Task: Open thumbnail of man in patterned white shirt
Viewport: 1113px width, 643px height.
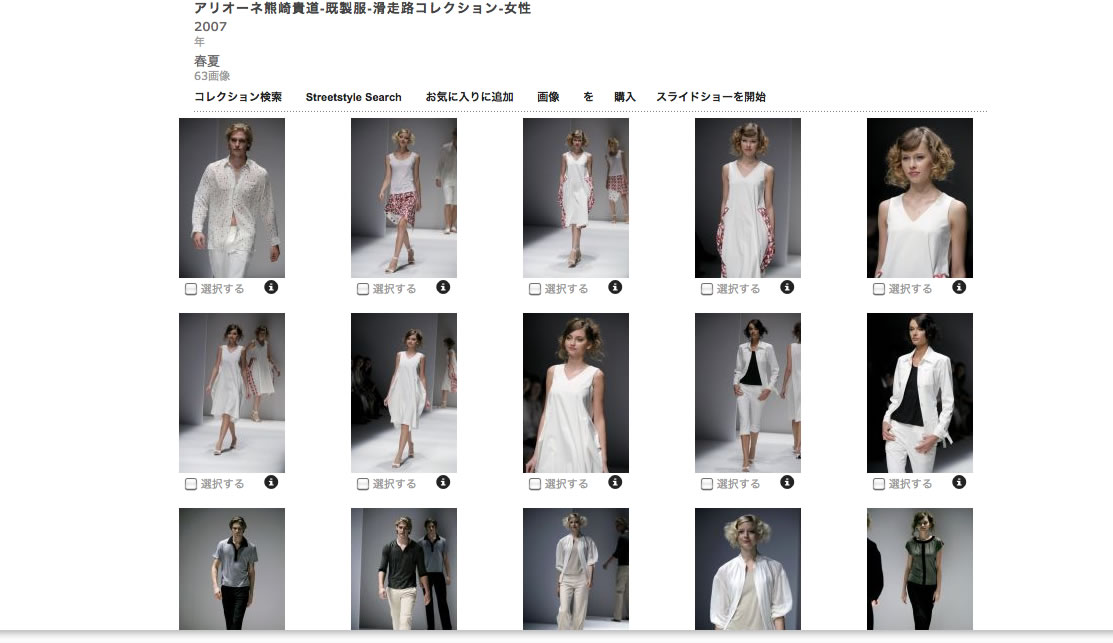Action: 232,198
